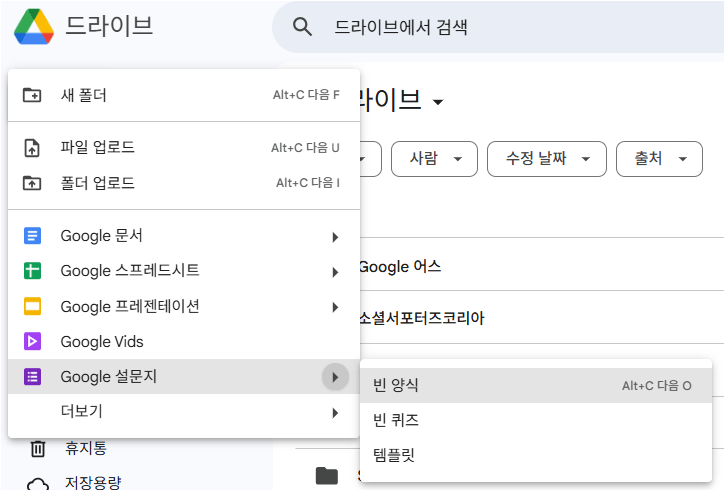Screen dimensions: 725x491
Task: Focus the 드라이브에서 검색 search field
Action: [x=498, y=27]
